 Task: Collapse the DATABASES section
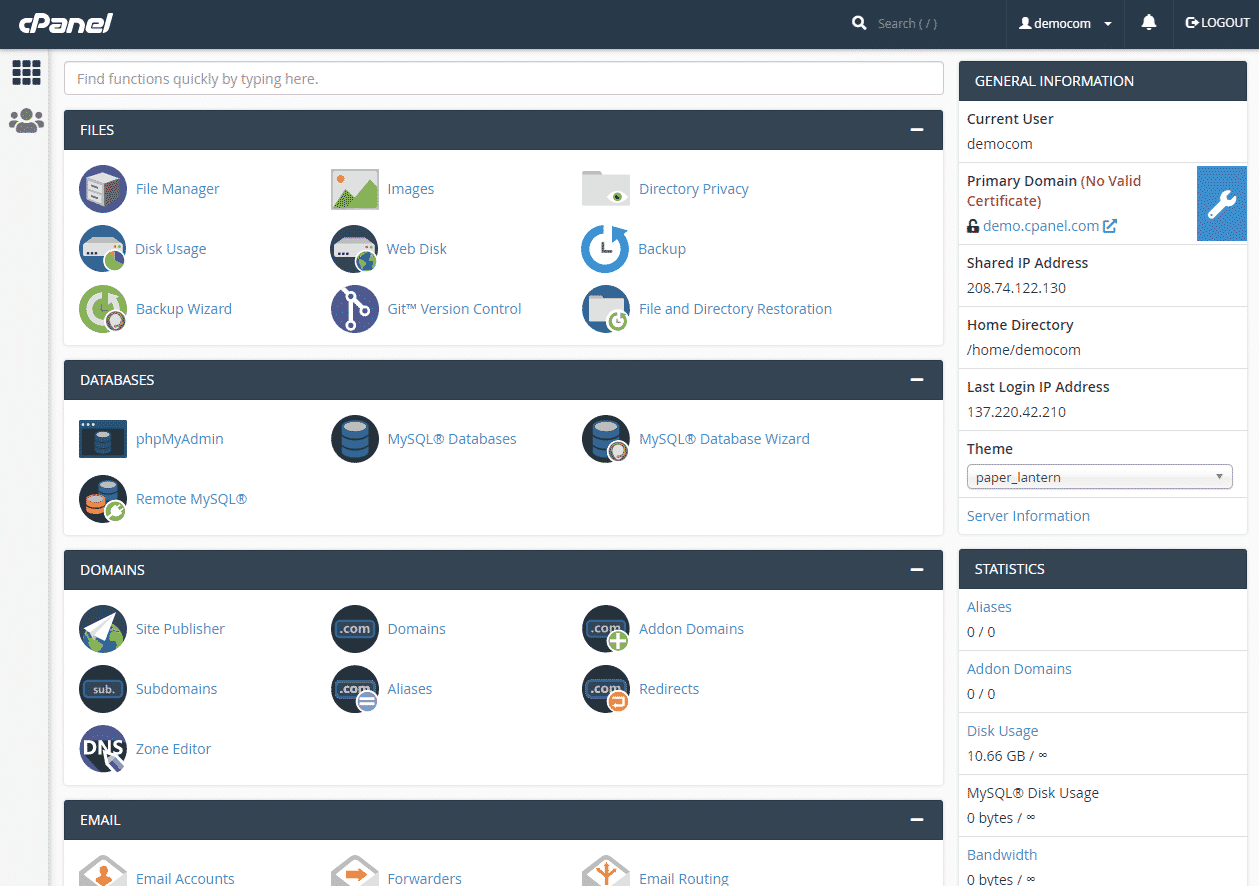pyautogui.click(x=916, y=379)
